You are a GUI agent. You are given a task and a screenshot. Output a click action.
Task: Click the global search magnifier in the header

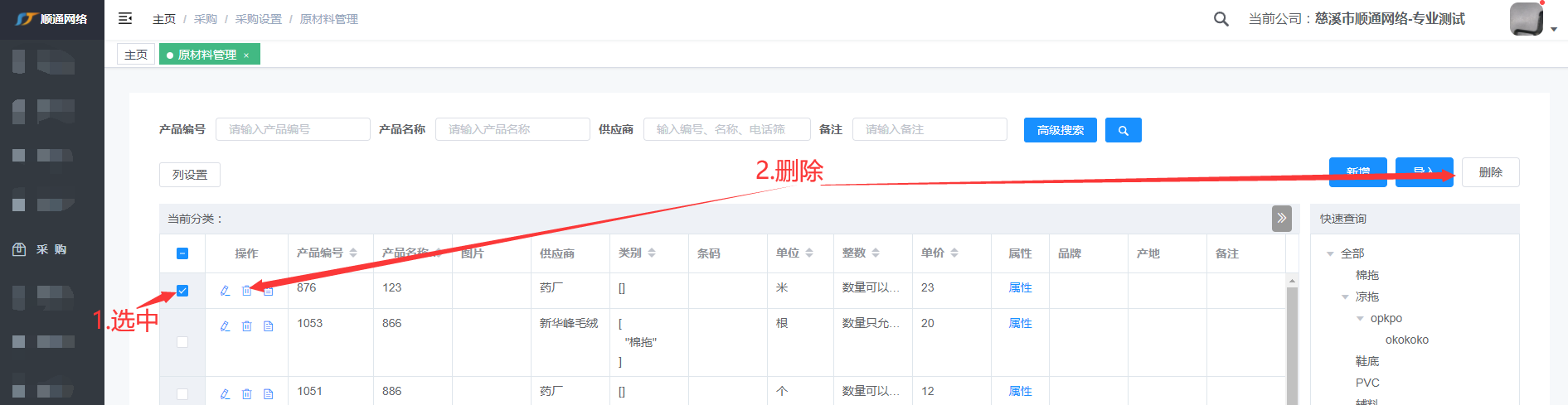click(1221, 19)
